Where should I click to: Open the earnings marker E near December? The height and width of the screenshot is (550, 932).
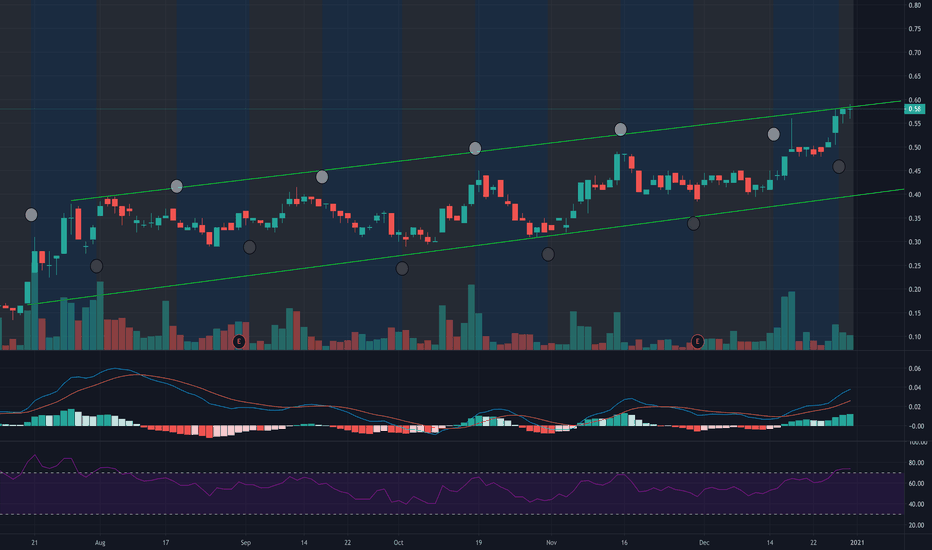coord(697,341)
